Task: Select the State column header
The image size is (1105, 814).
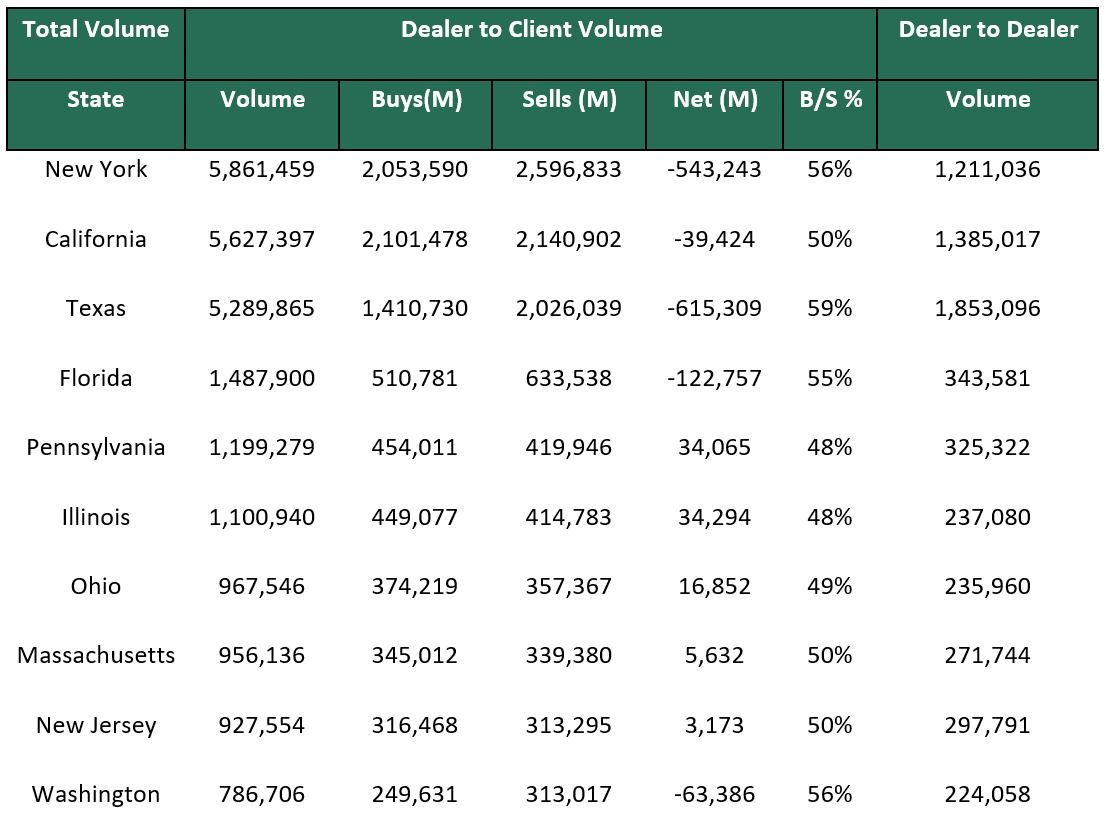Action: (x=95, y=99)
